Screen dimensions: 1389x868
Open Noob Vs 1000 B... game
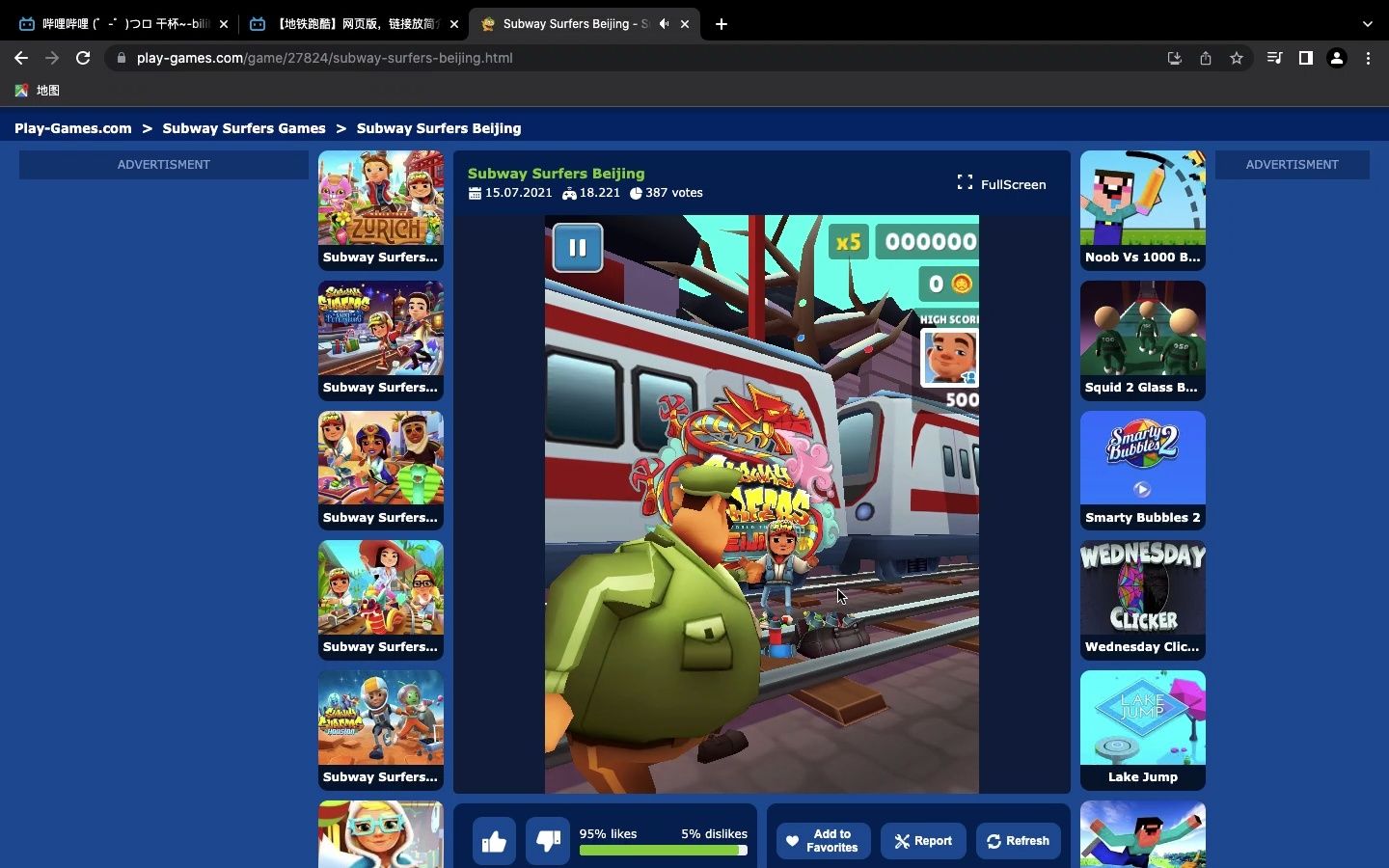[1143, 210]
